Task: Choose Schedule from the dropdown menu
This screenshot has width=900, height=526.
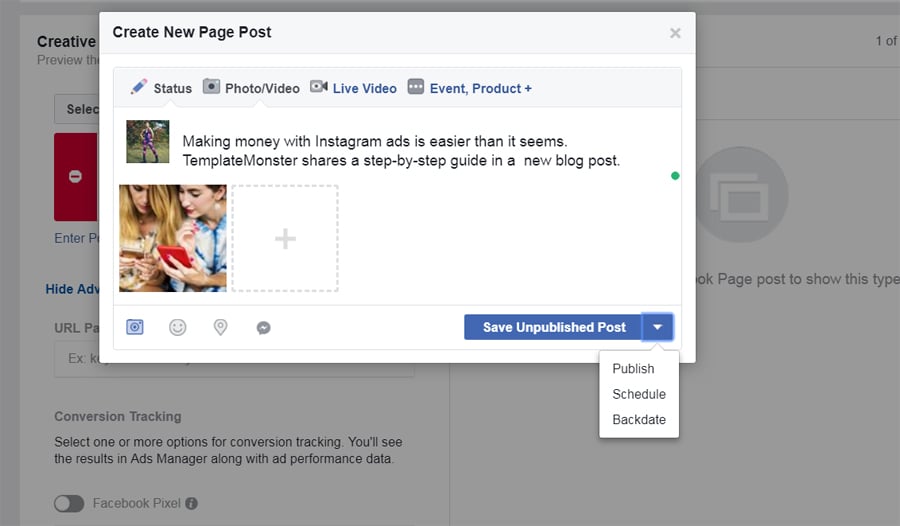Action: (639, 394)
